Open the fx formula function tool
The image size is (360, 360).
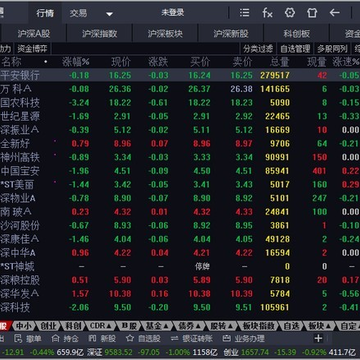pos(267,13)
